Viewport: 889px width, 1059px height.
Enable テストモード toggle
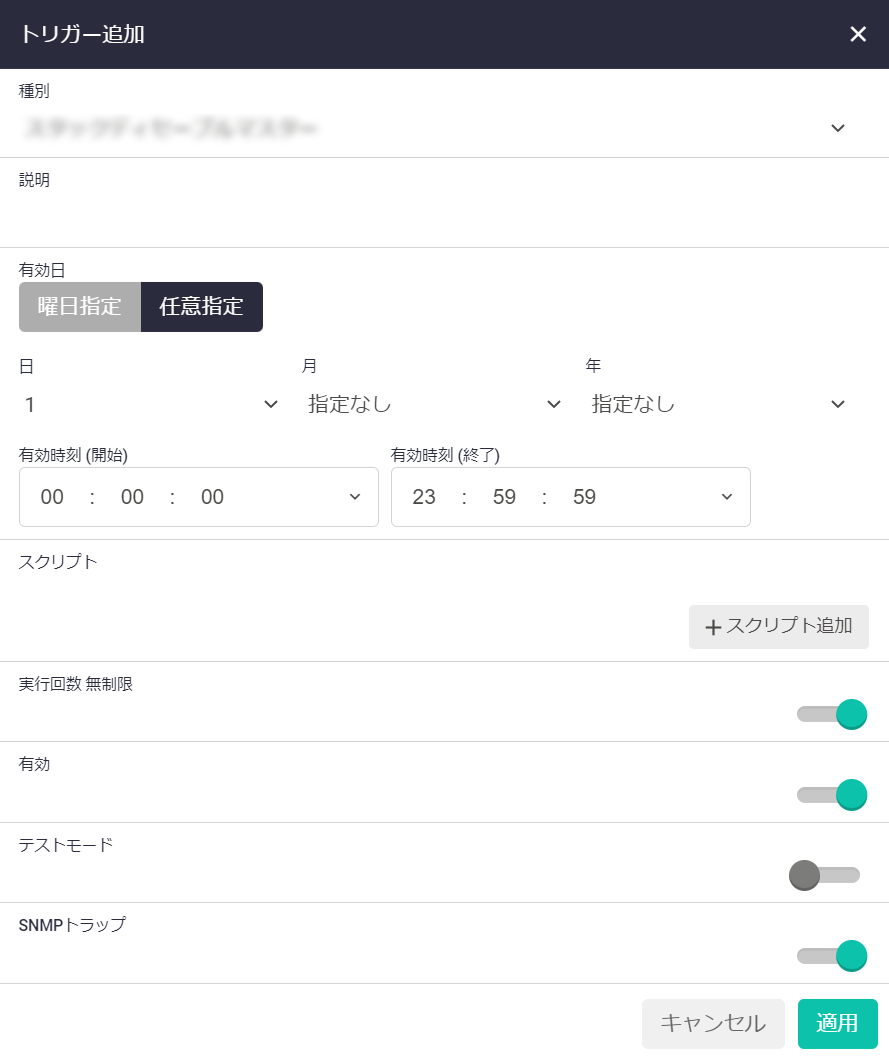824,875
